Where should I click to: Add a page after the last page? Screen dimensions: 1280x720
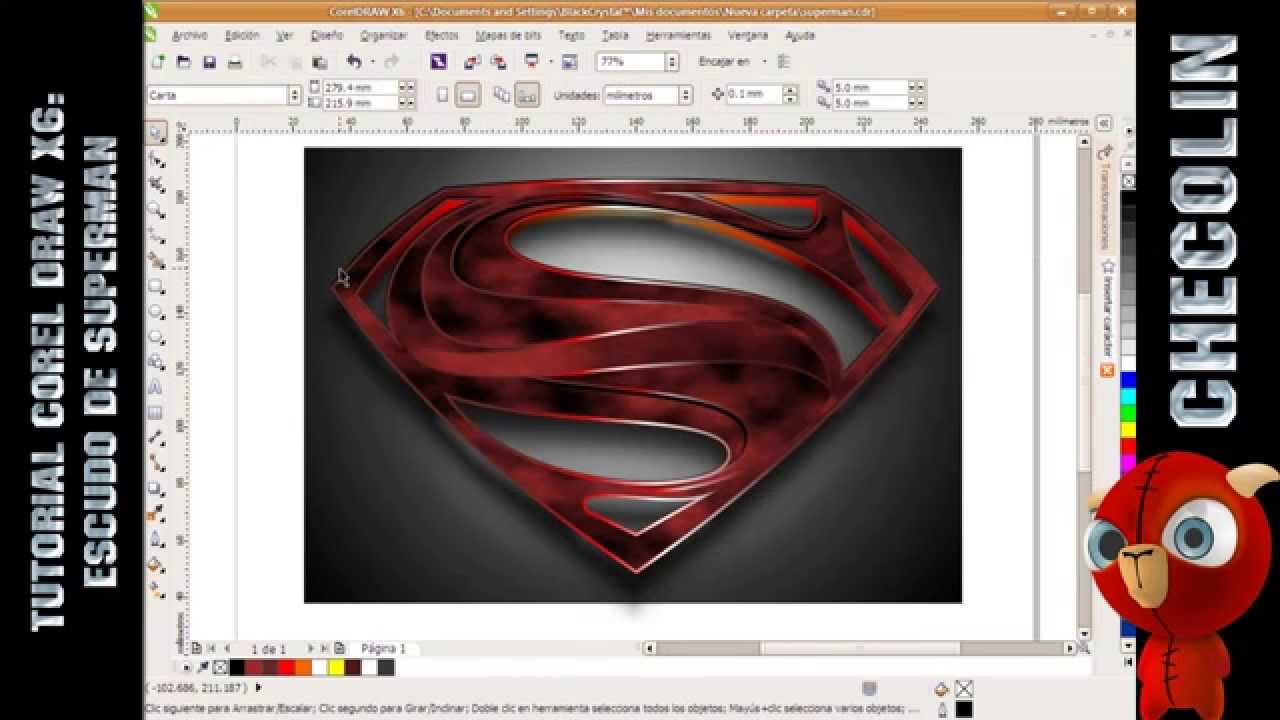pos(340,648)
